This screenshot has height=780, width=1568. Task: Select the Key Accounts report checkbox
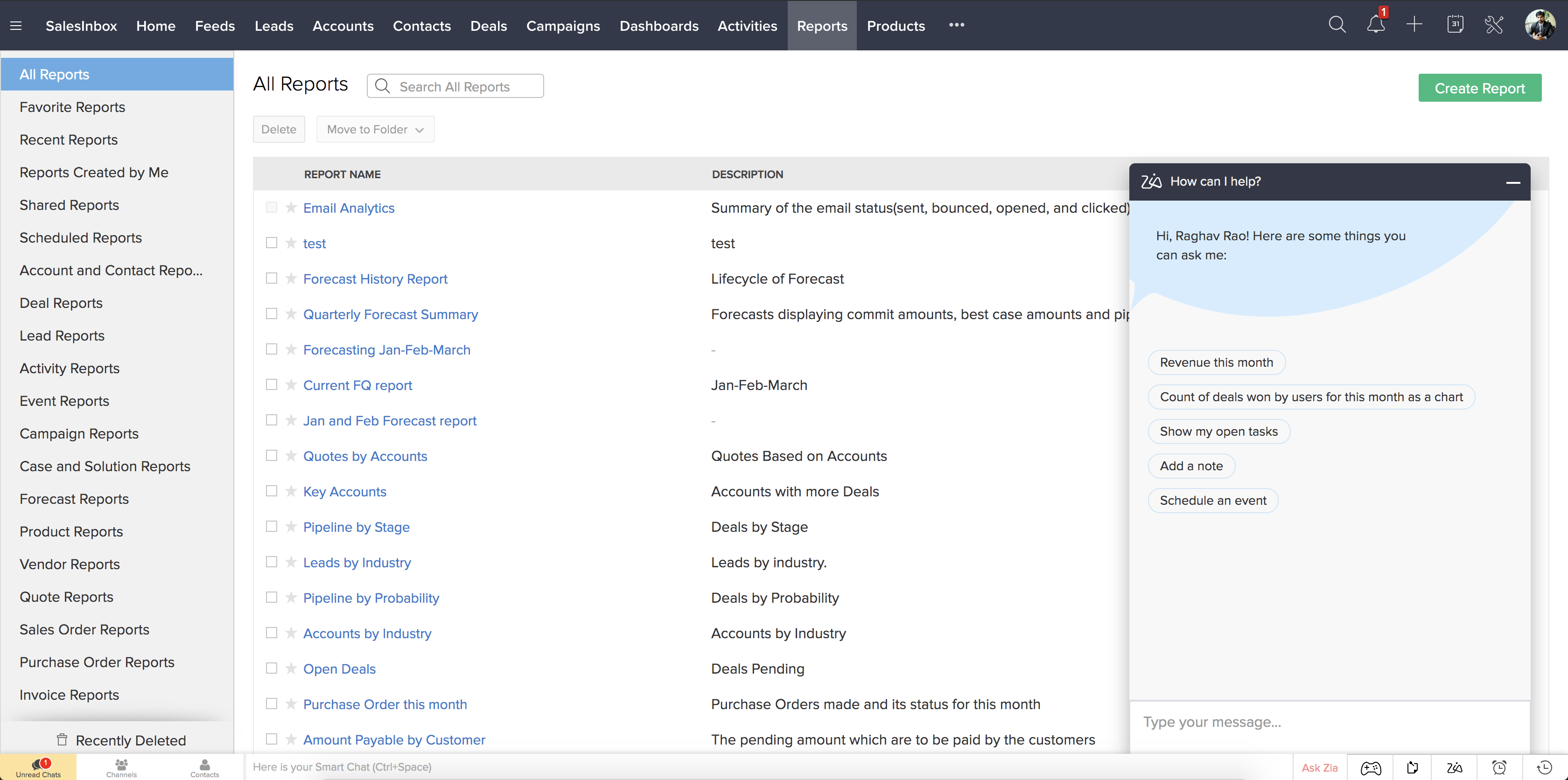(272, 491)
